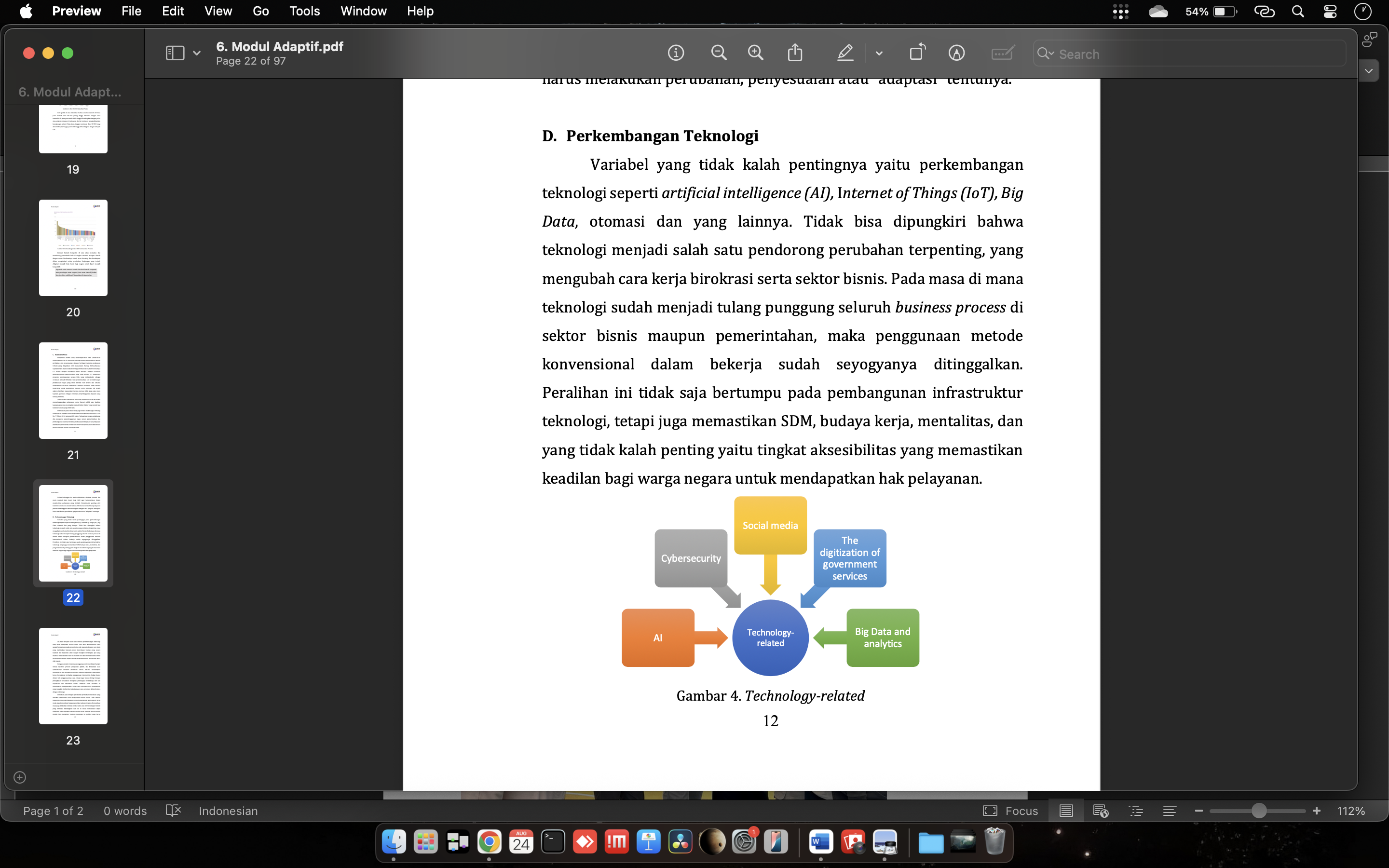Image resolution: width=1389 pixels, height=868 pixels.
Task: Toggle Focus mode in status bar
Action: click(x=1010, y=811)
